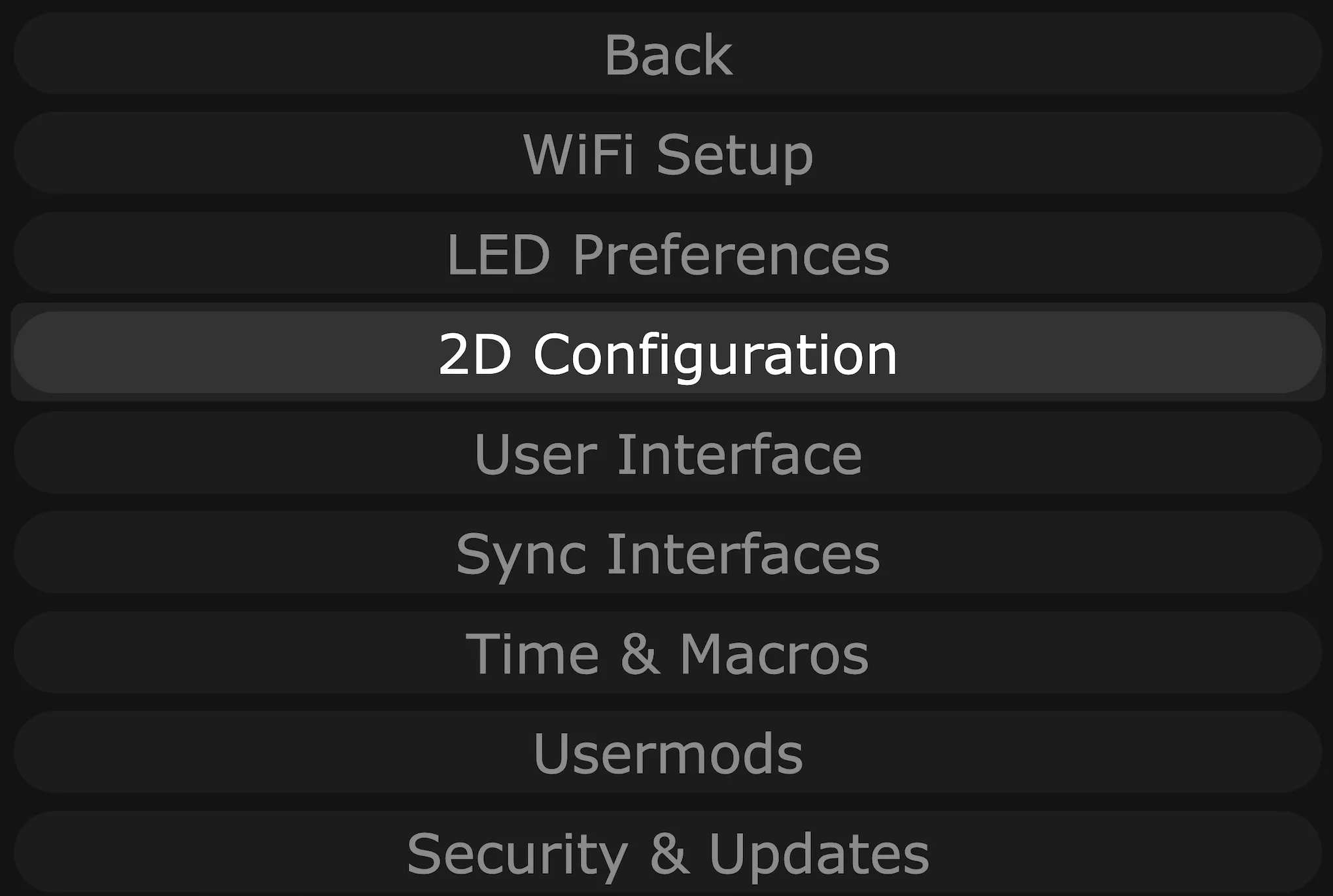The width and height of the screenshot is (1333, 896).
Task: Tap the WiFi Setup menu row
Action: click(x=667, y=154)
